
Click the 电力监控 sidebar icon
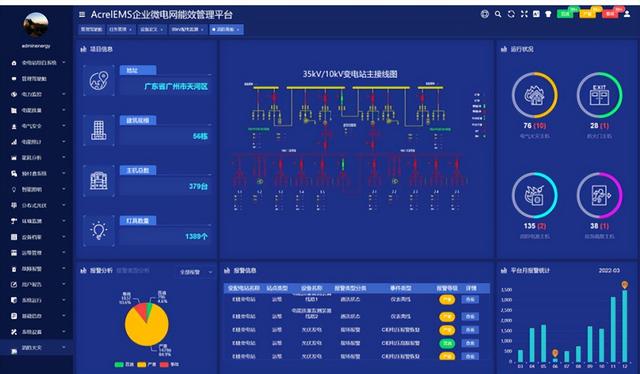14,94
